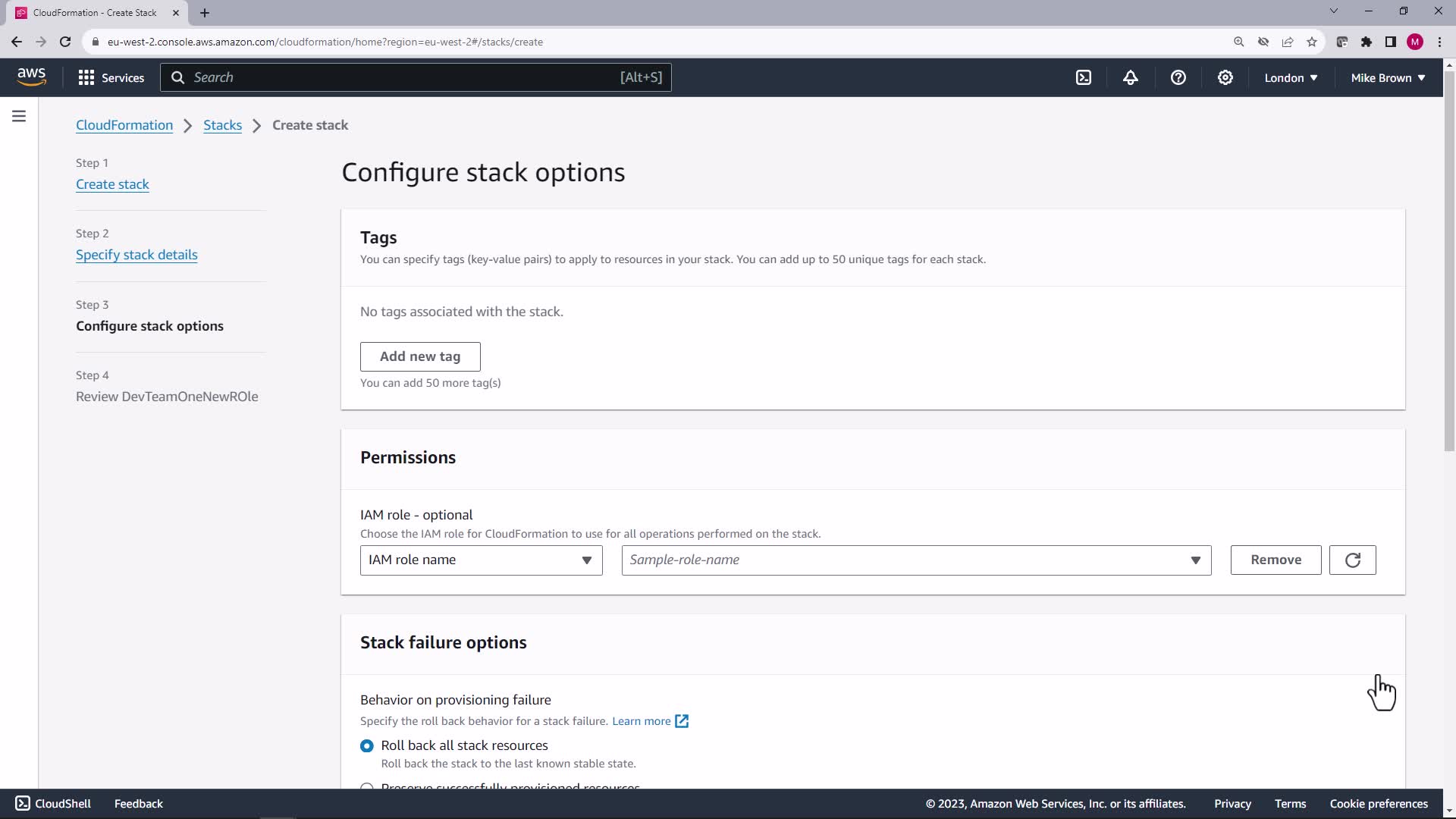Open the Sample-role-name selection box
Image resolution: width=1456 pixels, height=819 pixels.
pos(915,560)
